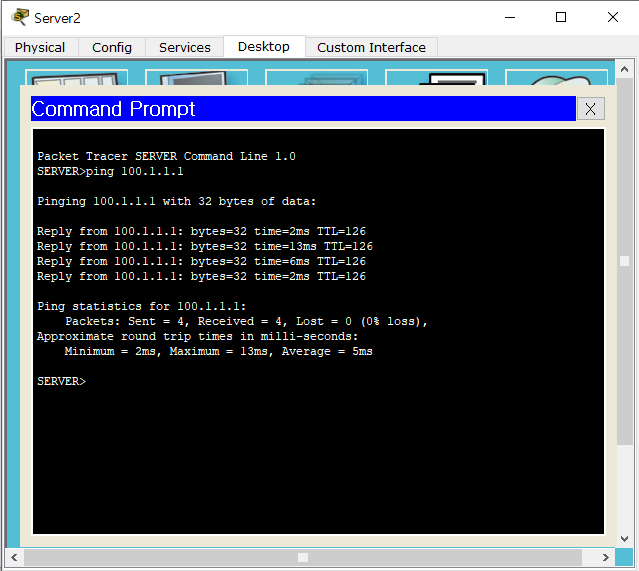The height and width of the screenshot is (571, 639).
Task: Close the Command Prompt panel
Action: (591, 109)
